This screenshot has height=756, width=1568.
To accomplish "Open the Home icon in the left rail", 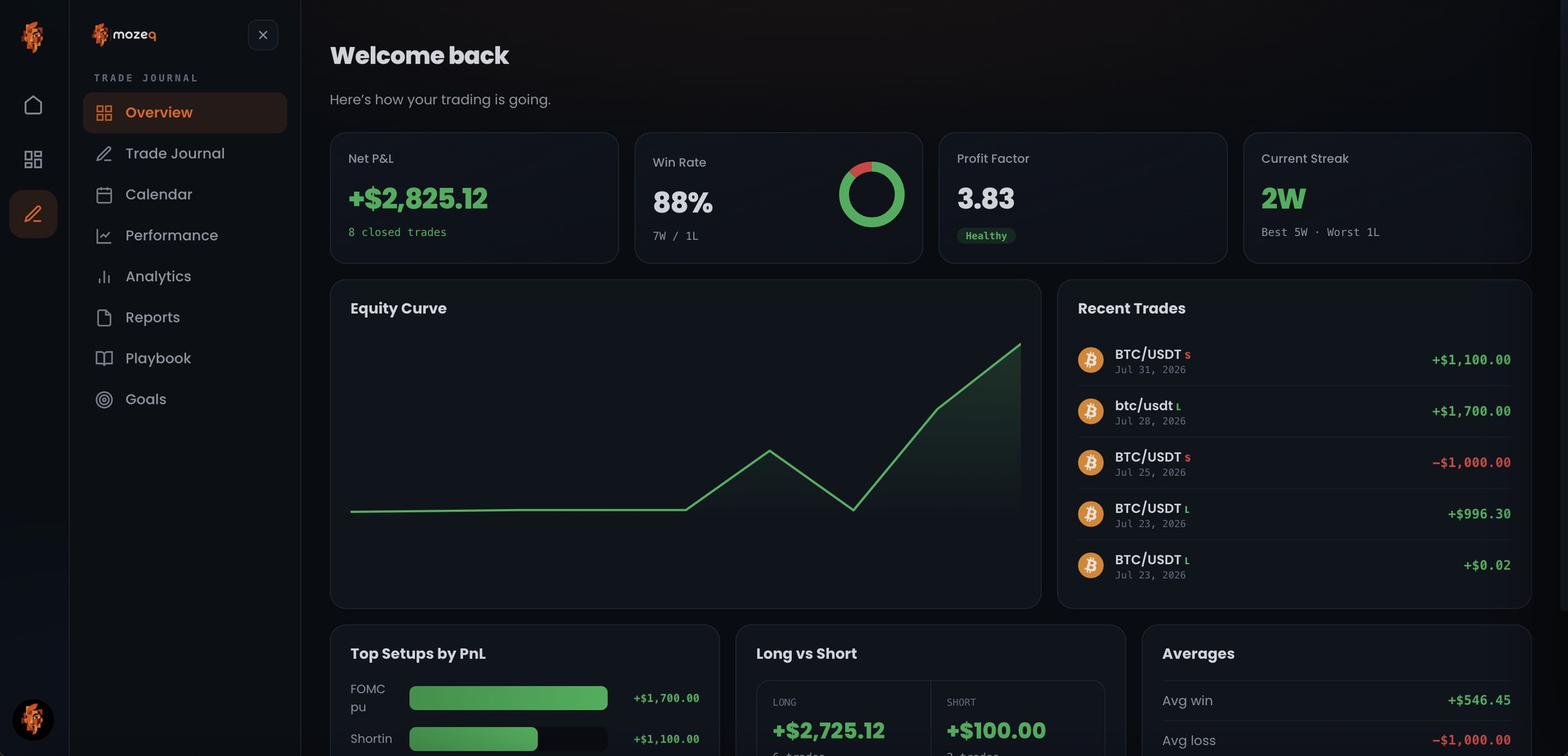I will click(x=33, y=105).
